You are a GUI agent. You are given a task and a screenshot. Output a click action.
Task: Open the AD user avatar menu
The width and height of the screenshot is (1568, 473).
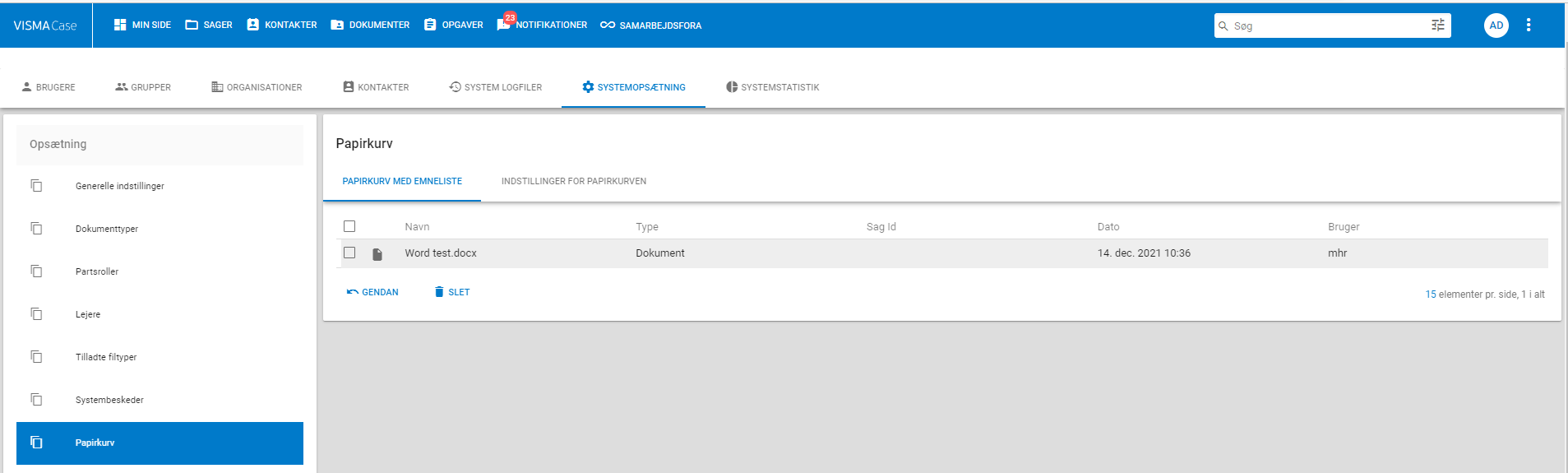(x=1496, y=26)
